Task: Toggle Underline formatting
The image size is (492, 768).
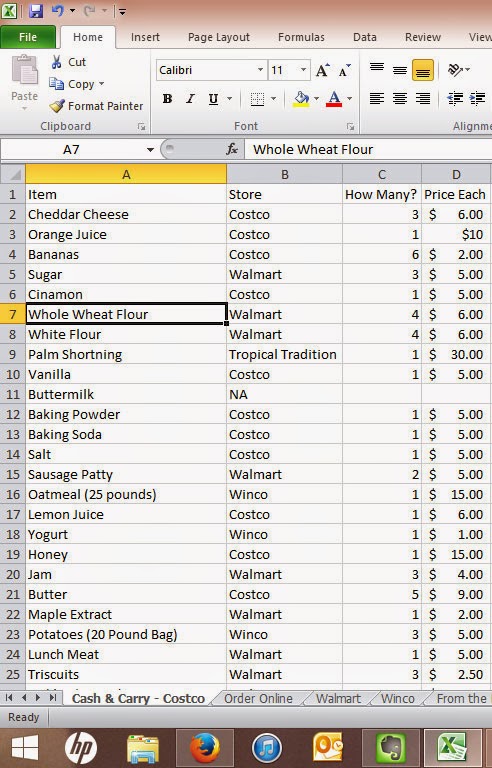Action: (x=213, y=98)
